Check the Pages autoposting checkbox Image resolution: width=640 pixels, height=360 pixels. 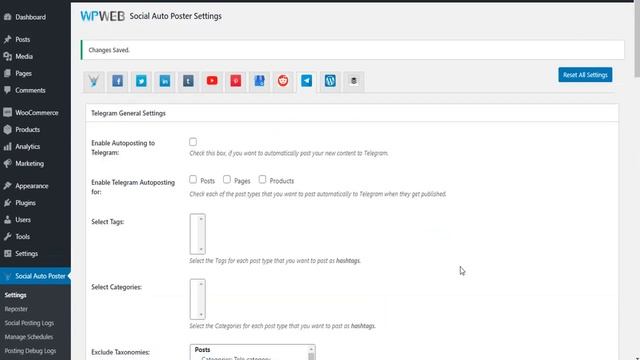(x=227, y=180)
